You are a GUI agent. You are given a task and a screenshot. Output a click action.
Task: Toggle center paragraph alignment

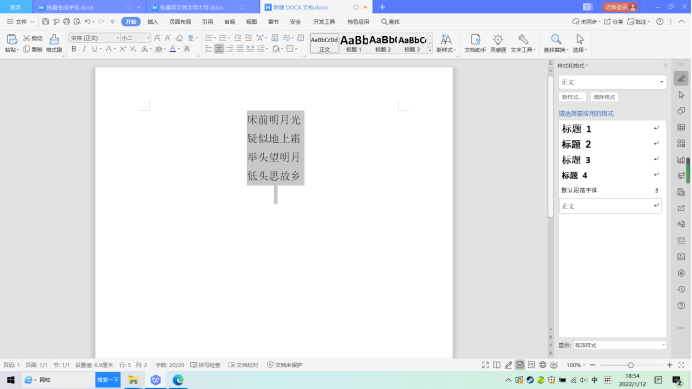[x=219, y=49]
